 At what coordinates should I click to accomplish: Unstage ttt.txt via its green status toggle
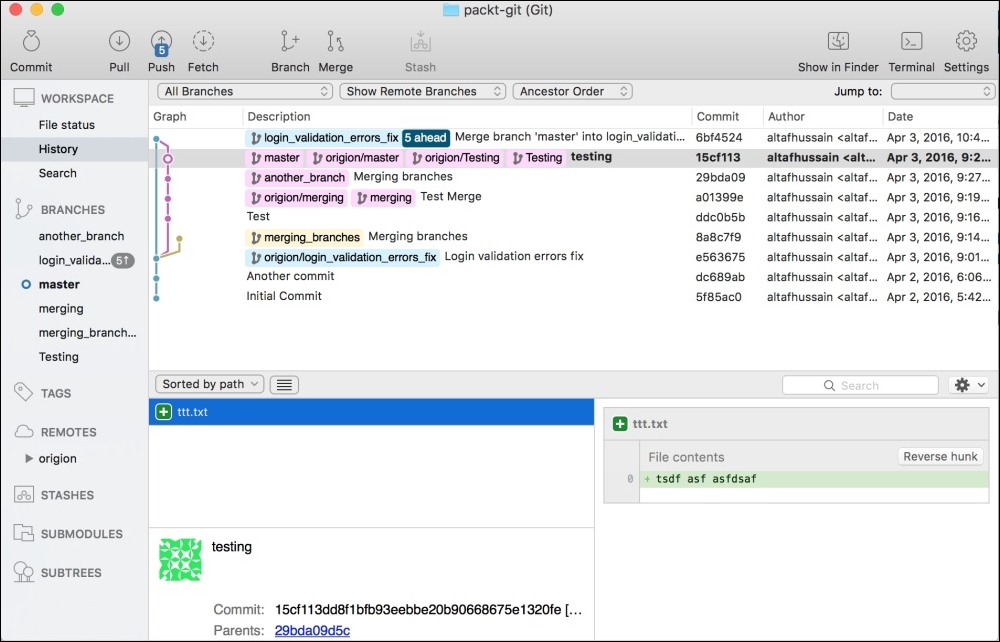[x=163, y=412]
